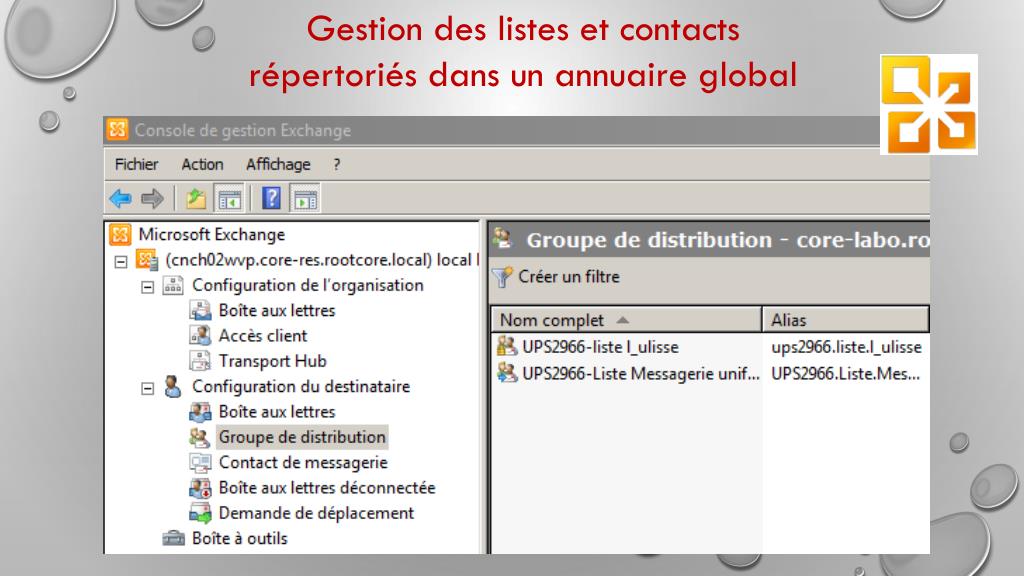Click the Forward arrow toolbar icon
The image size is (1024, 576).
pos(152,199)
